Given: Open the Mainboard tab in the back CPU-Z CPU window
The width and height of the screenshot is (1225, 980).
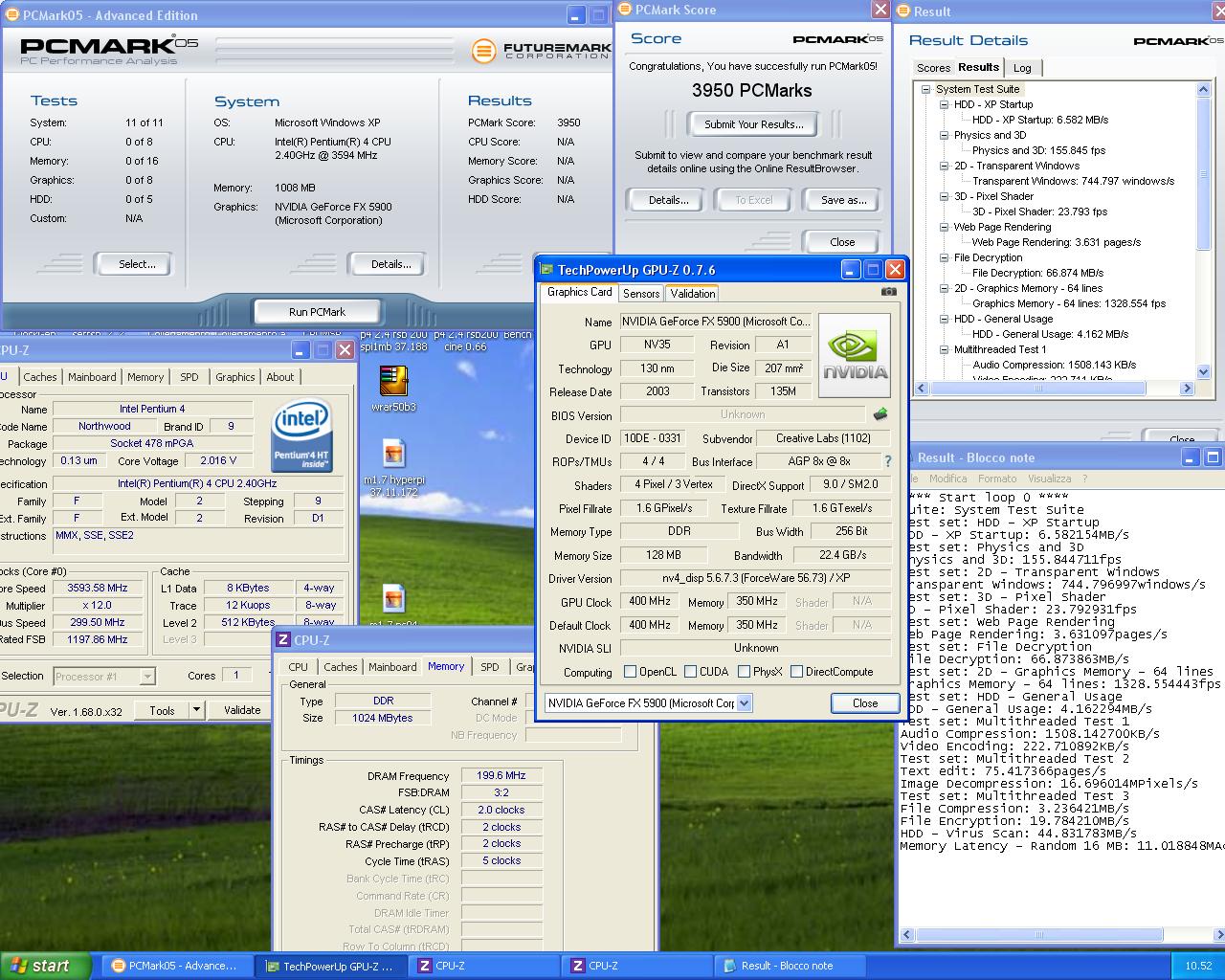Looking at the screenshot, I should (x=92, y=377).
